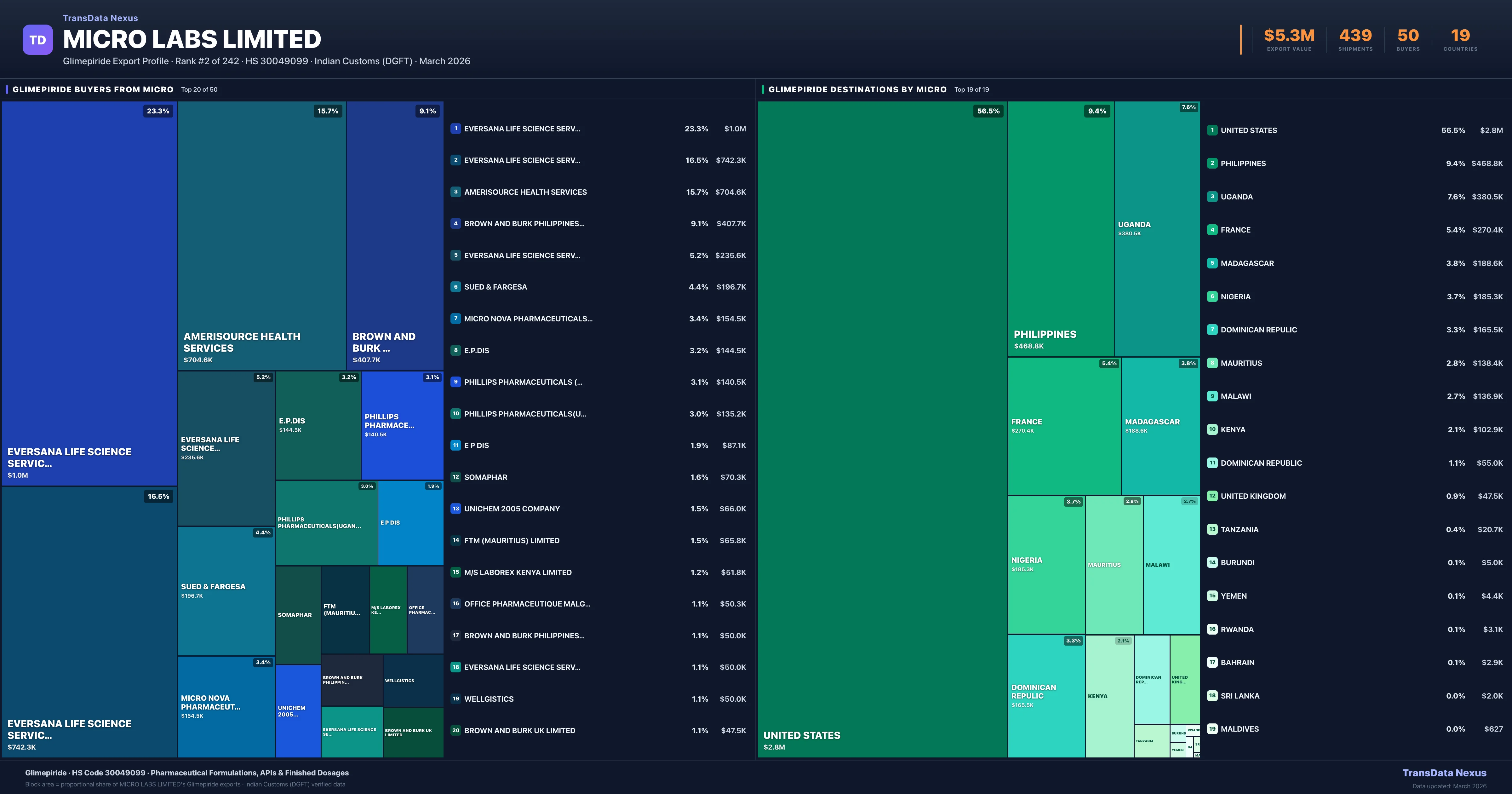Click rank badge 1 for Eversana
The width and height of the screenshot is (1512, 794).
(x=455, y=129)
